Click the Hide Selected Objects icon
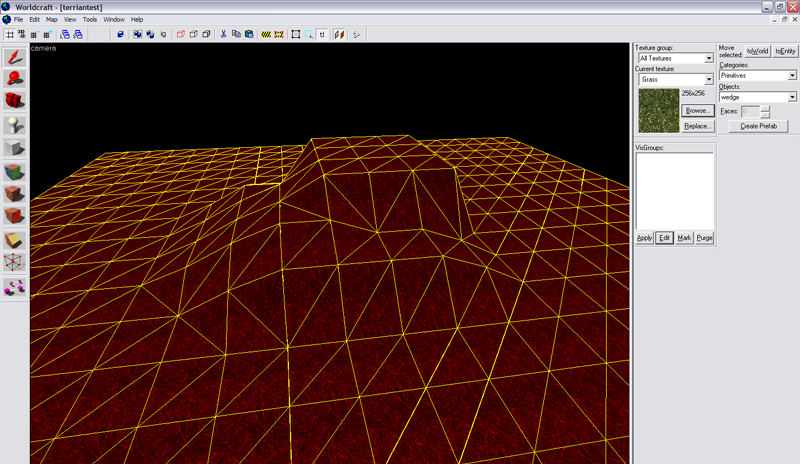This screenshot has height=464, width=800. [181, 34]
